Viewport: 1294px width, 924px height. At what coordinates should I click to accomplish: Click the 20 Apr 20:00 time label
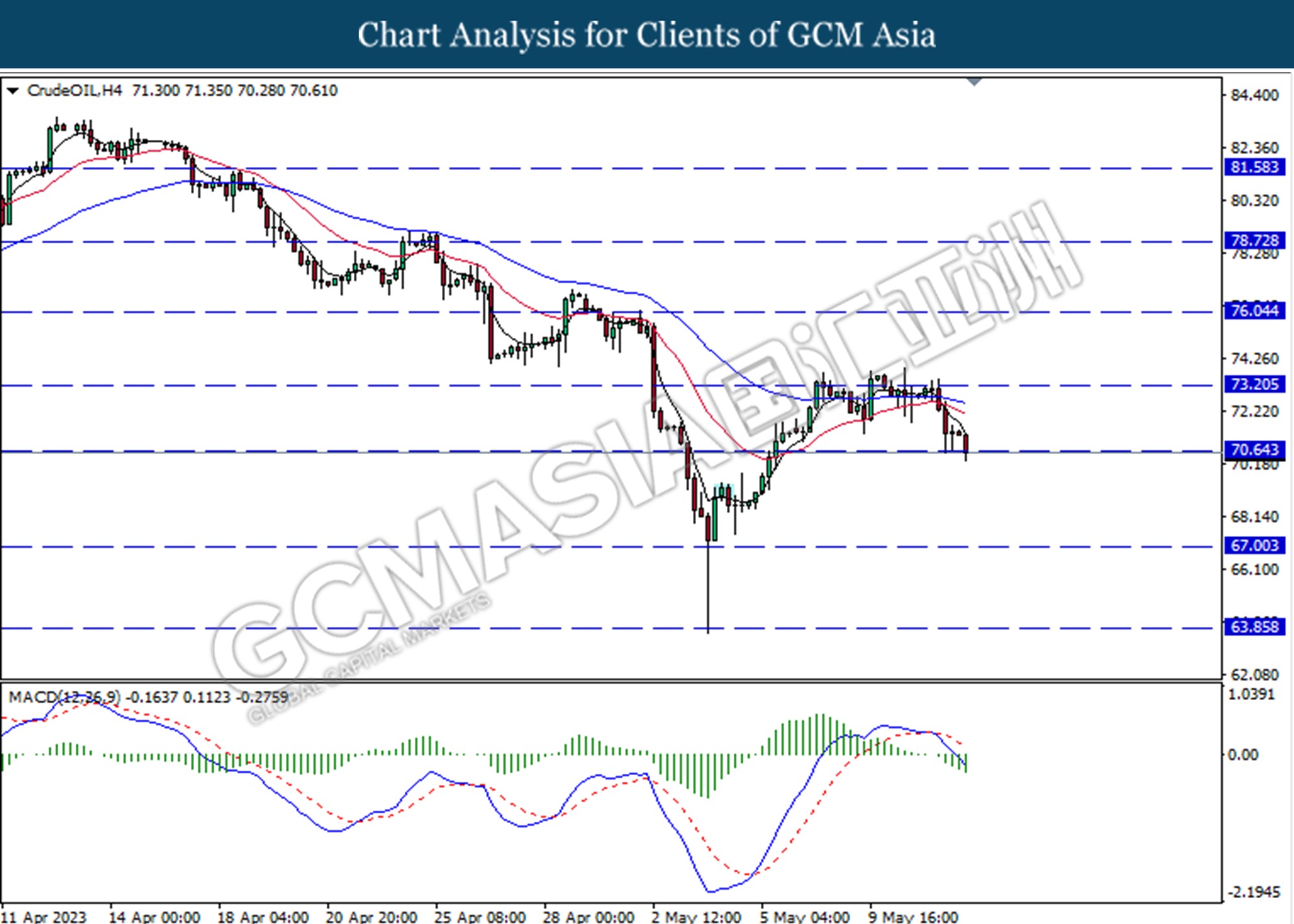(x=372, y=916)
